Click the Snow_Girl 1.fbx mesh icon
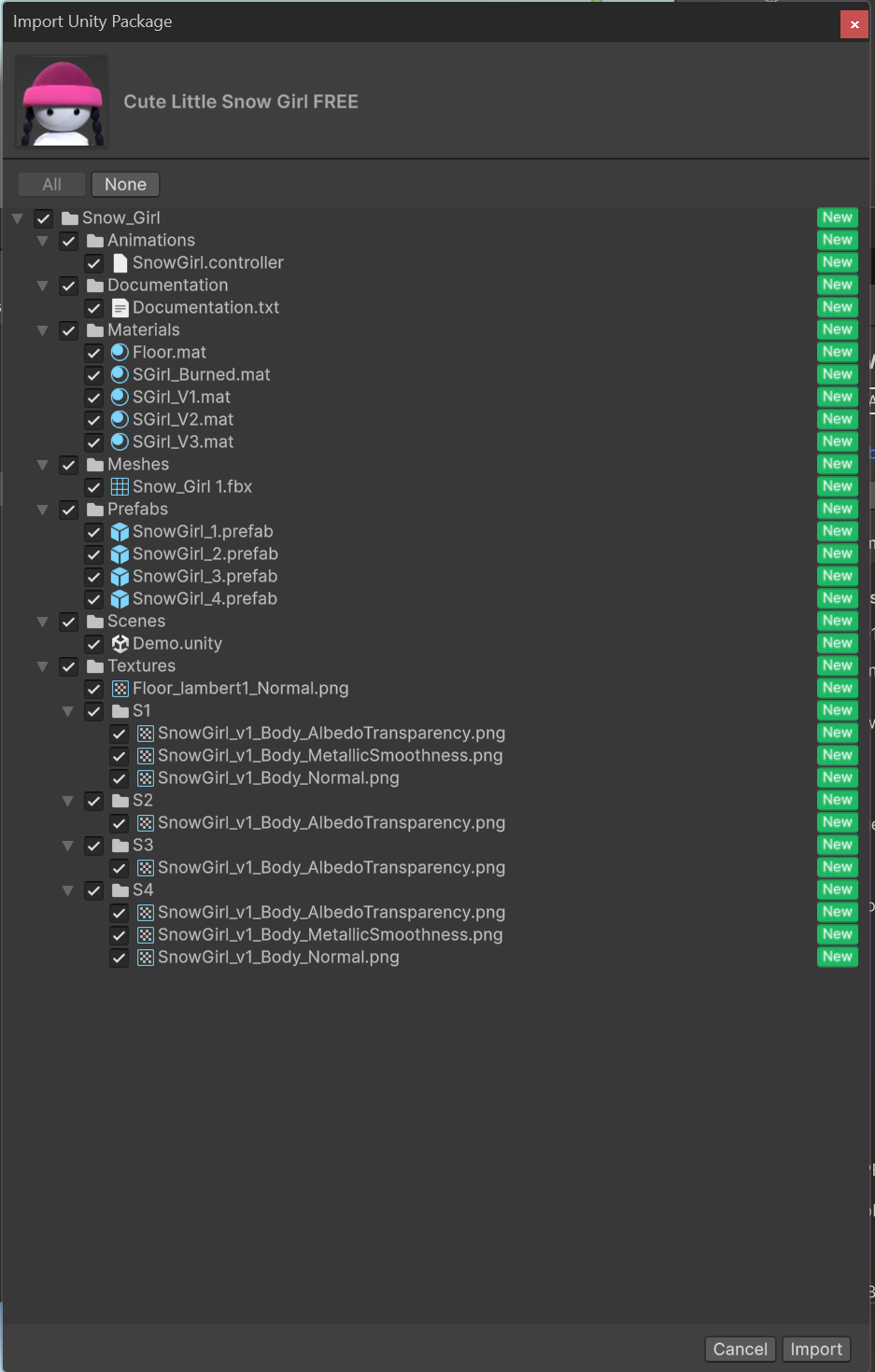The image size is (875, 1372). pos(120,487)
